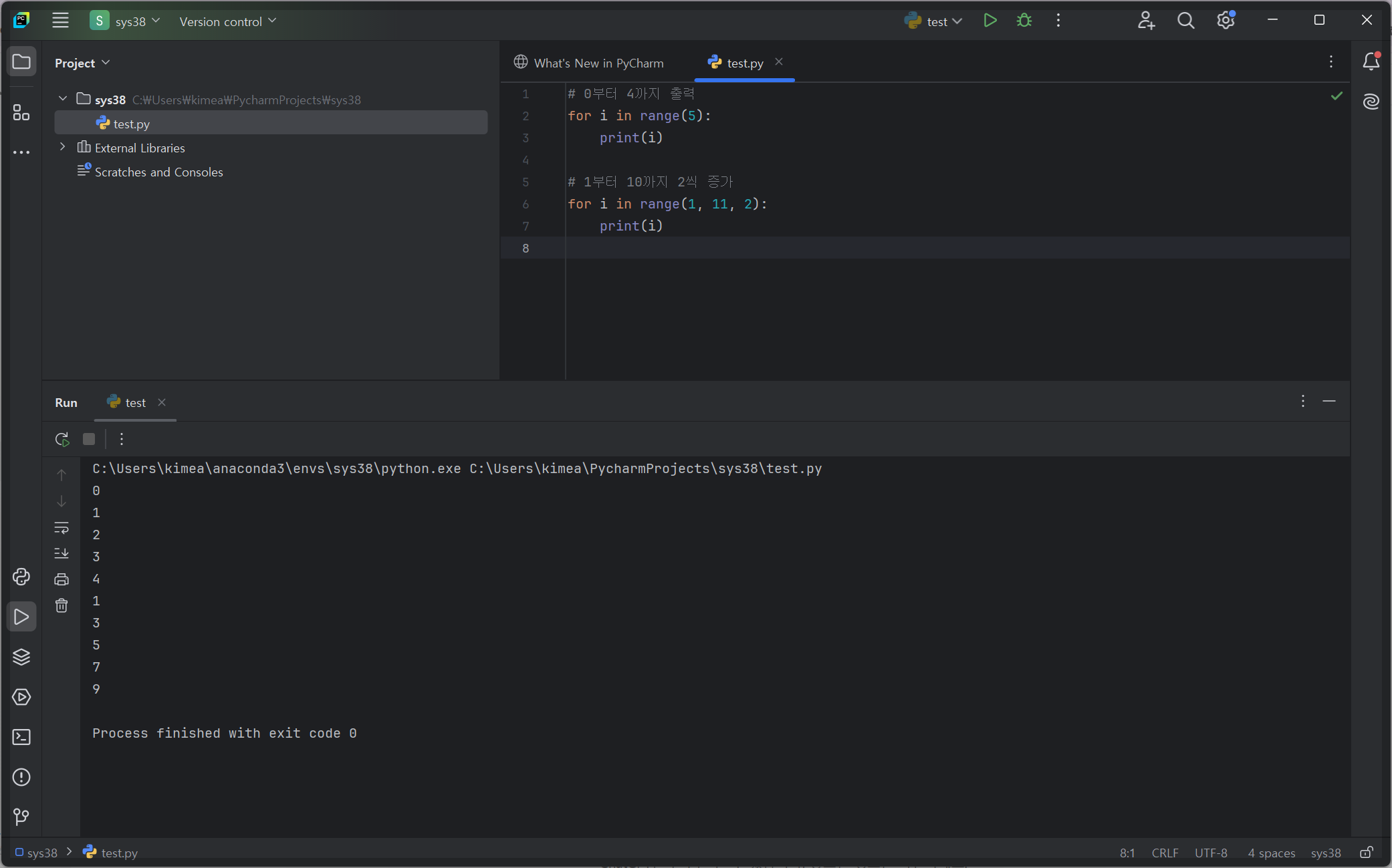The image size is (1392, 868).
Task: Toggle read-only lock icon in status bar
Action: (x=1367, y=853)
